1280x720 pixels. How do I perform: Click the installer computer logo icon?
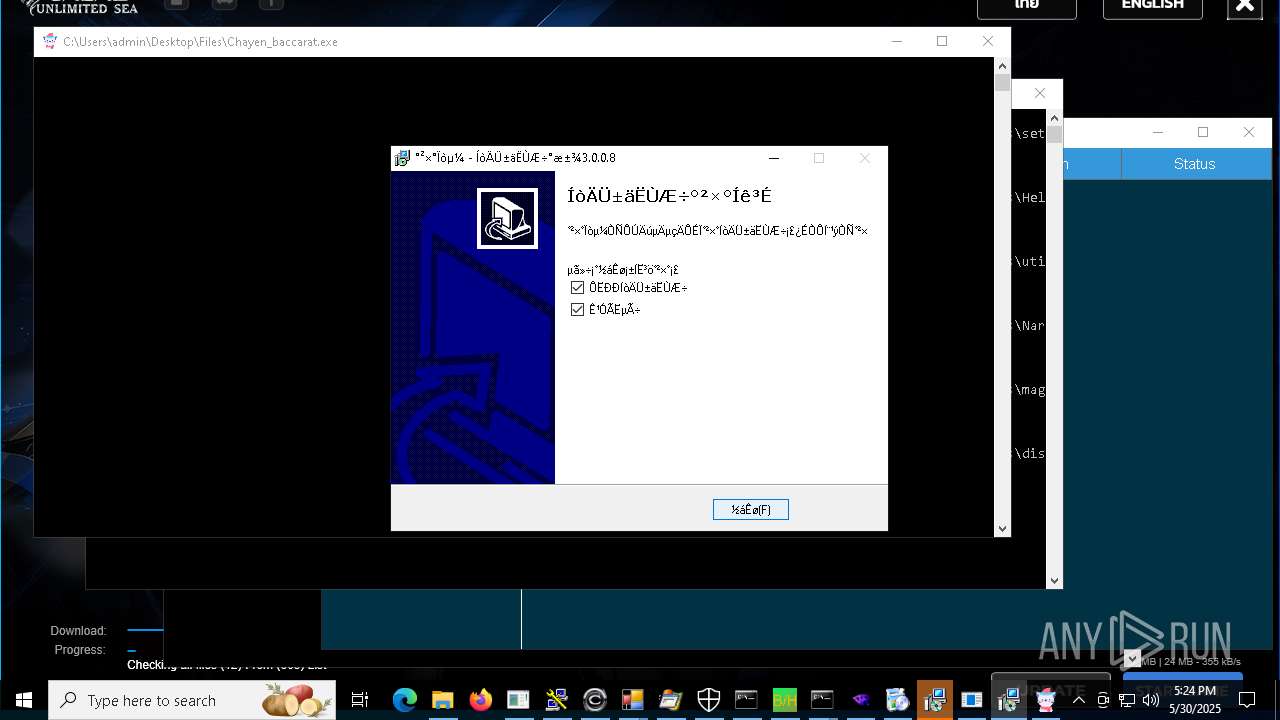tap(507, 218)
